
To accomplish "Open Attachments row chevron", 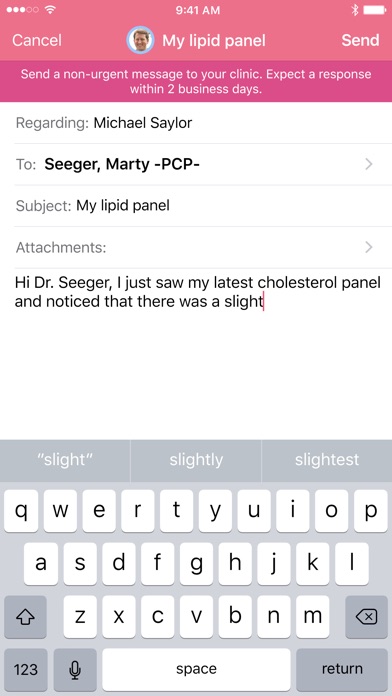I will pos(368,247).
